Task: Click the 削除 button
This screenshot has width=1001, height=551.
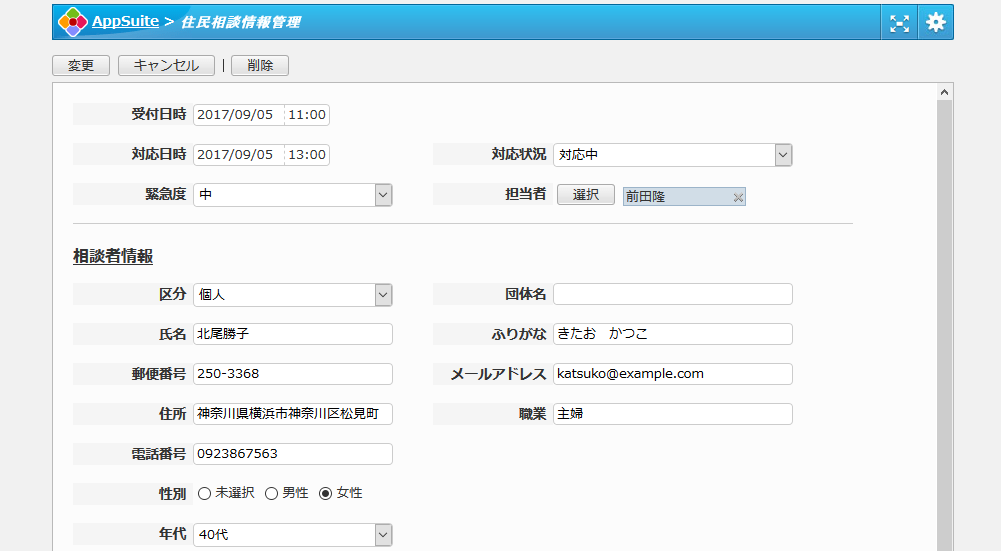Action: pyautogui.click(x=260, y=66)
